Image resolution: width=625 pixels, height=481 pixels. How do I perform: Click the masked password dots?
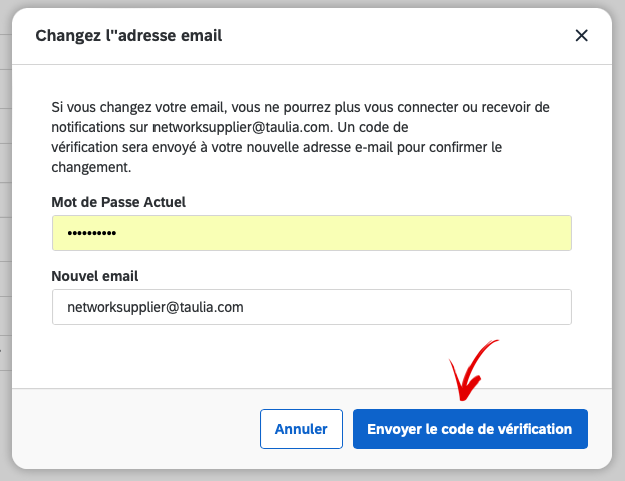pos(92,233)
